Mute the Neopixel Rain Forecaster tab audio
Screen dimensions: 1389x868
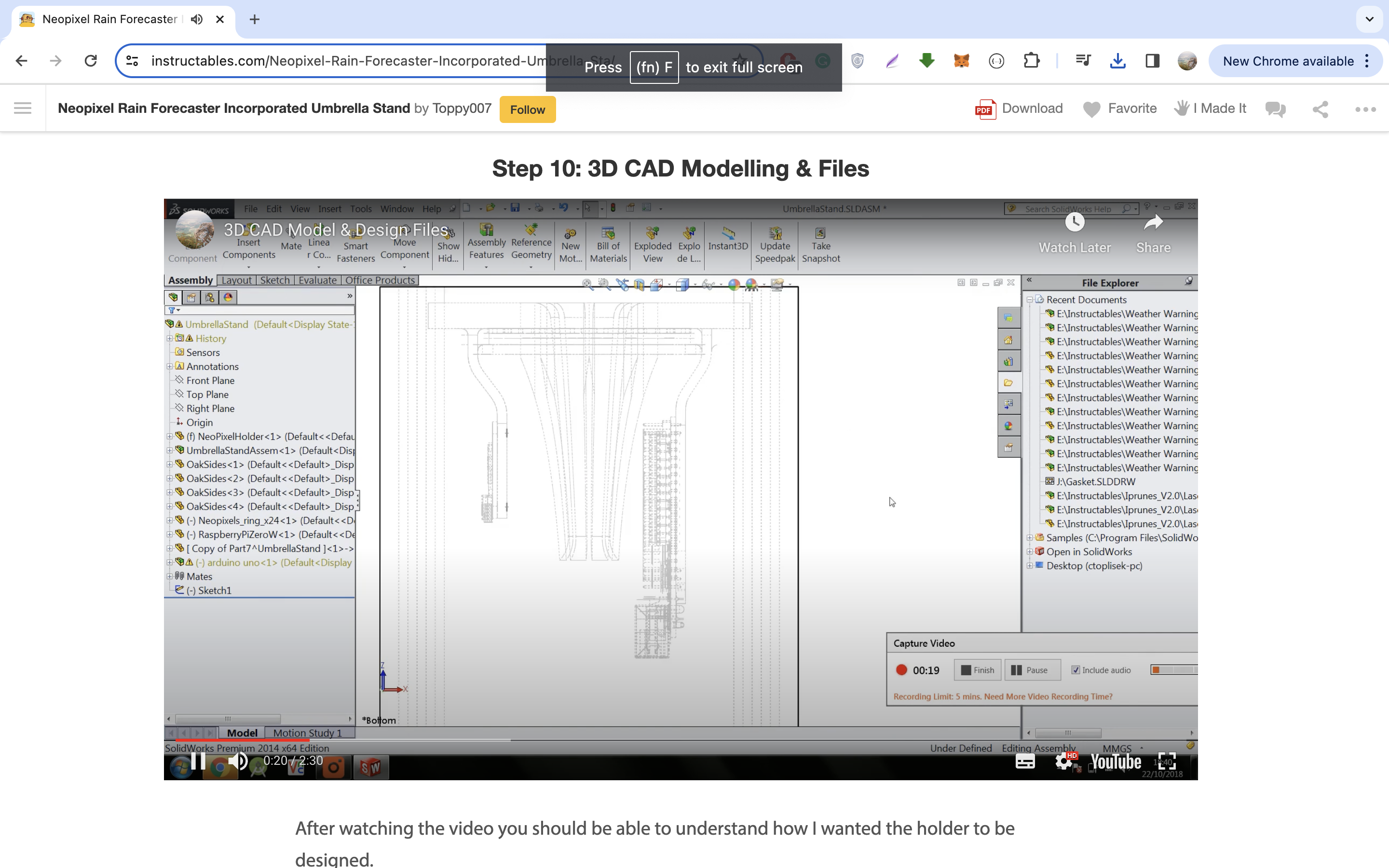tap(197, 19)
